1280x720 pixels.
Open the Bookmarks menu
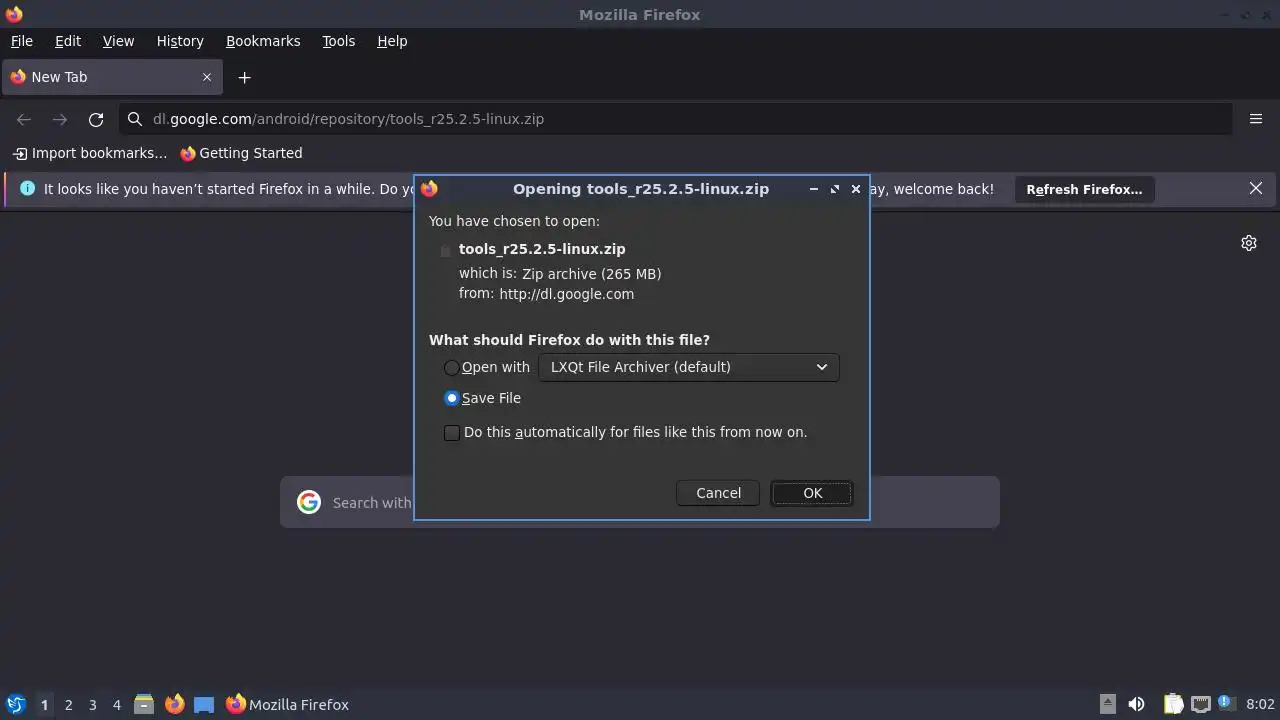click(263, 41)
